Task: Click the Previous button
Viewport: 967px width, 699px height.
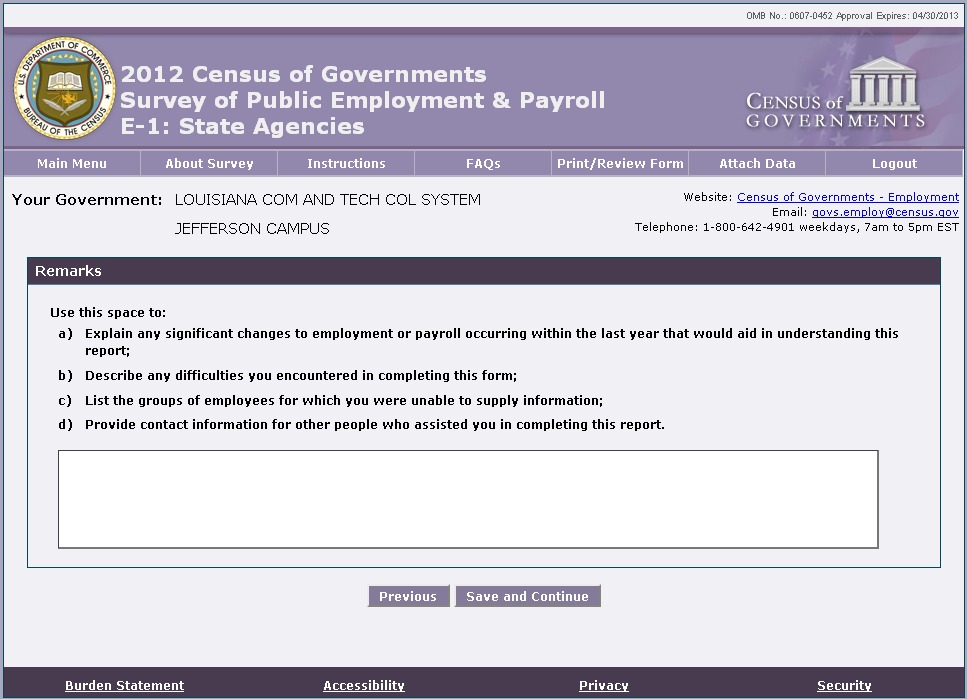Action: [408, 597]
